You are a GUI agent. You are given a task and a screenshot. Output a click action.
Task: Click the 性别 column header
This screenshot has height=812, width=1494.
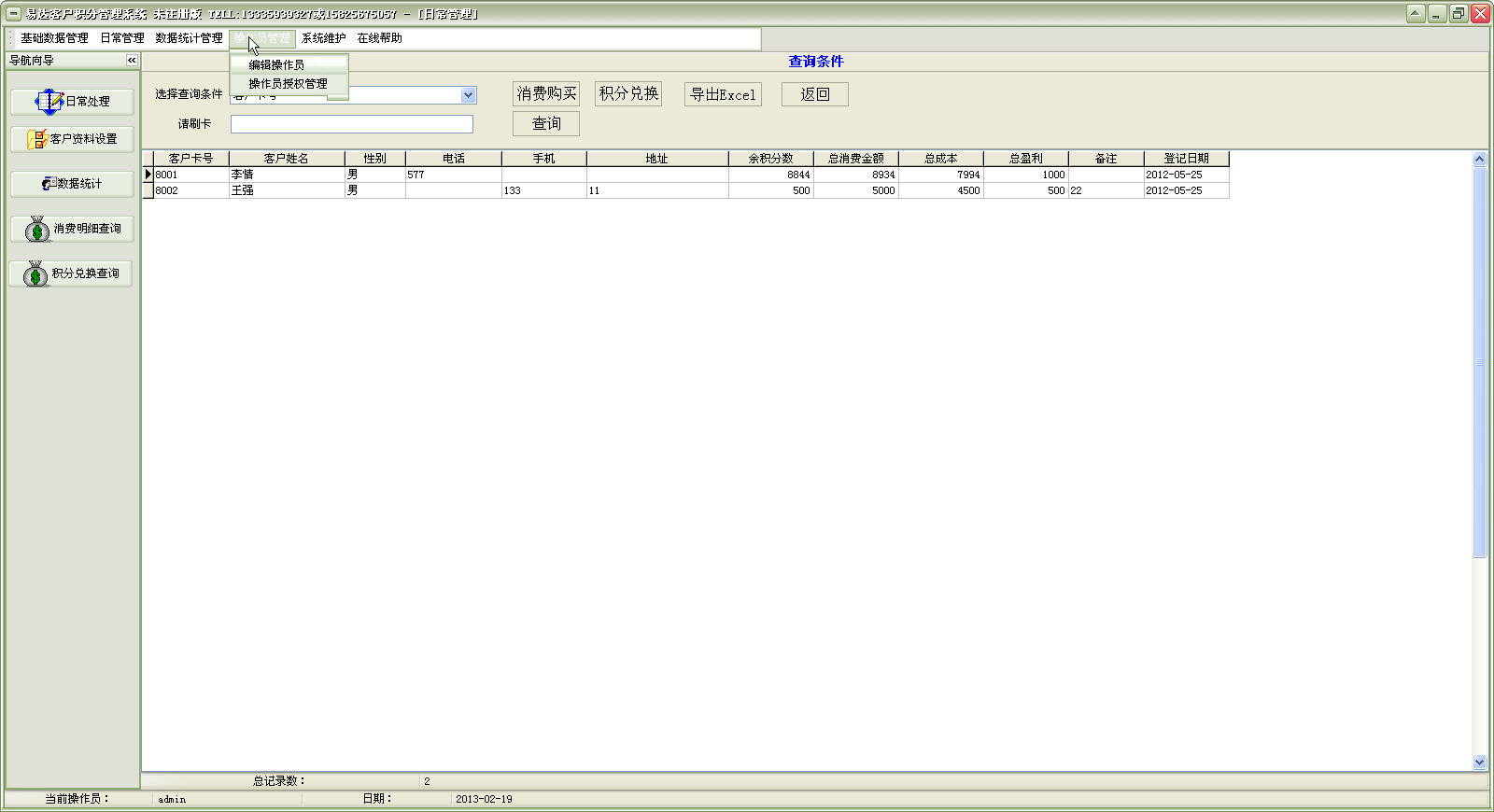click(x=374, y=159)
